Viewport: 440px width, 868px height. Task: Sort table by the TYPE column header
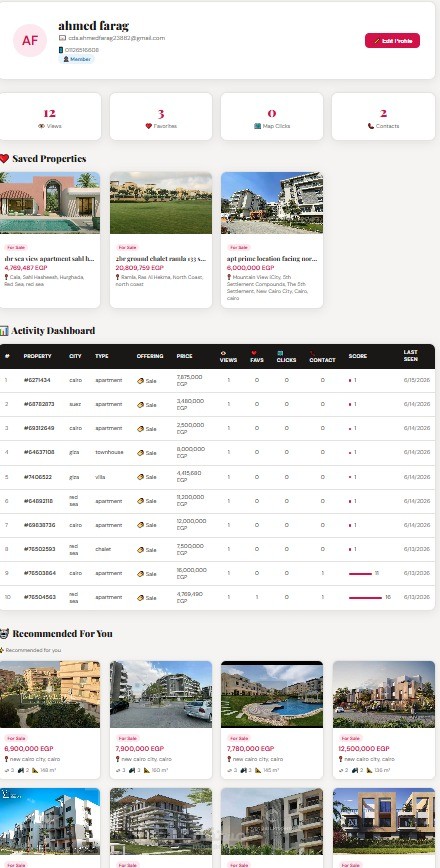[x=102, y=356]
